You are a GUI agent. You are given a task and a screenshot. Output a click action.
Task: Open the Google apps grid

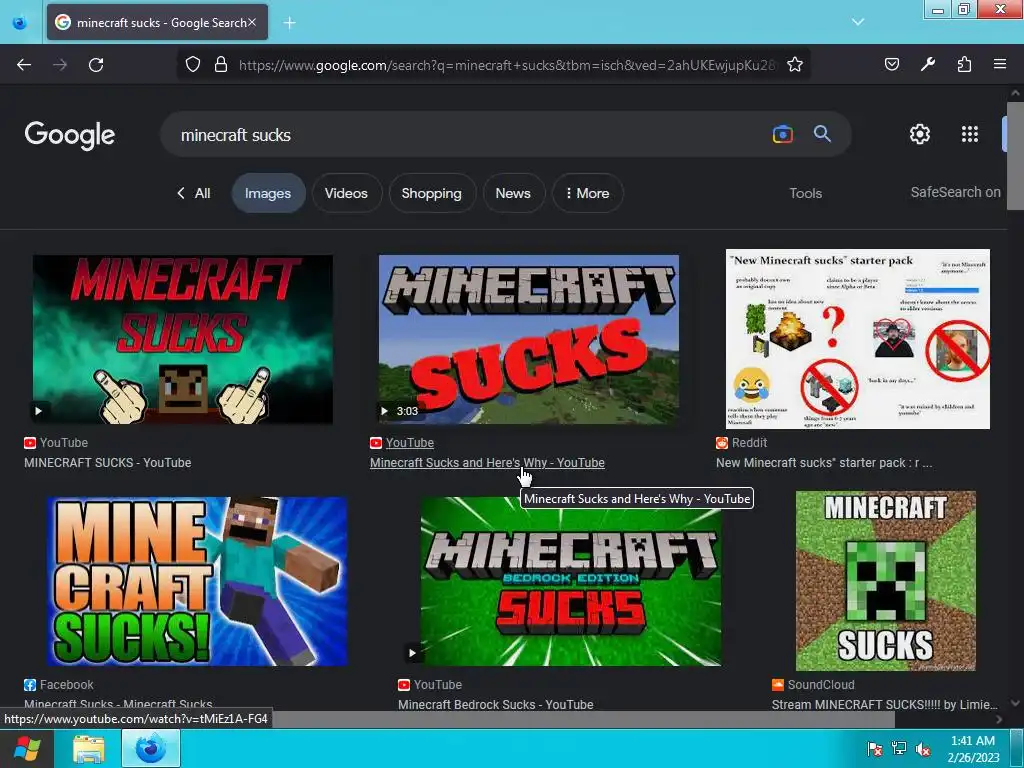[x=970, y=134]
